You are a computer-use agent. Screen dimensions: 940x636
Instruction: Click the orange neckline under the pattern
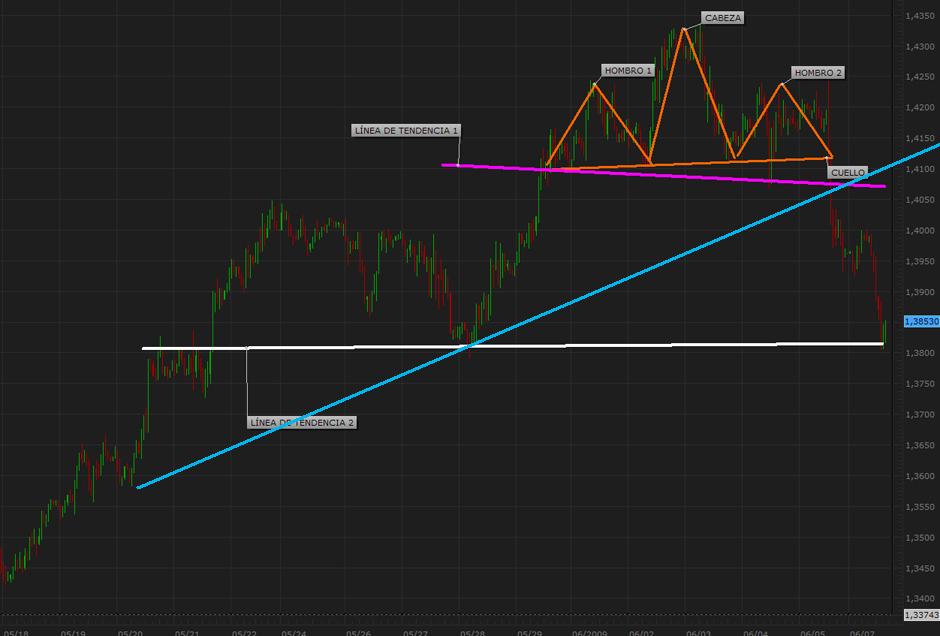(x=689, y=162)
